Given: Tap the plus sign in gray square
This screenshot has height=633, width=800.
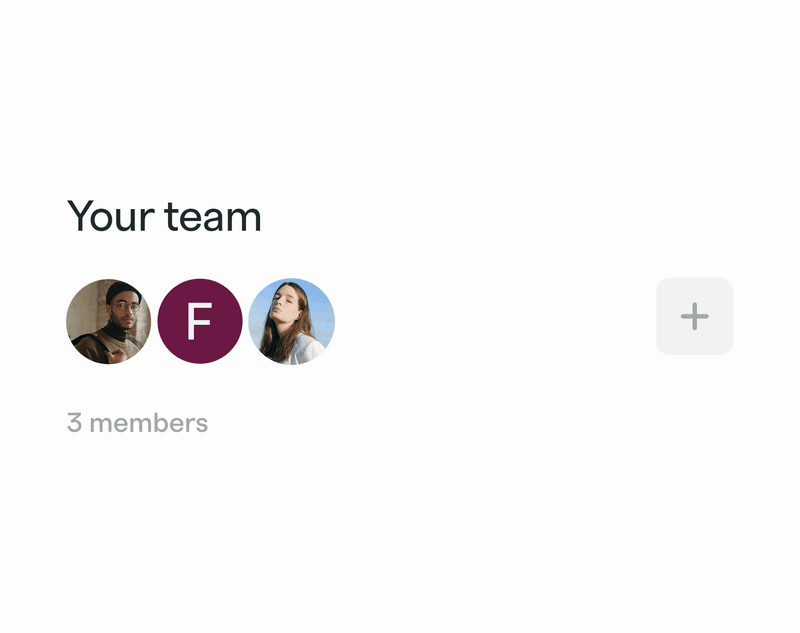Looking at the screenshot, I should 694,317.
